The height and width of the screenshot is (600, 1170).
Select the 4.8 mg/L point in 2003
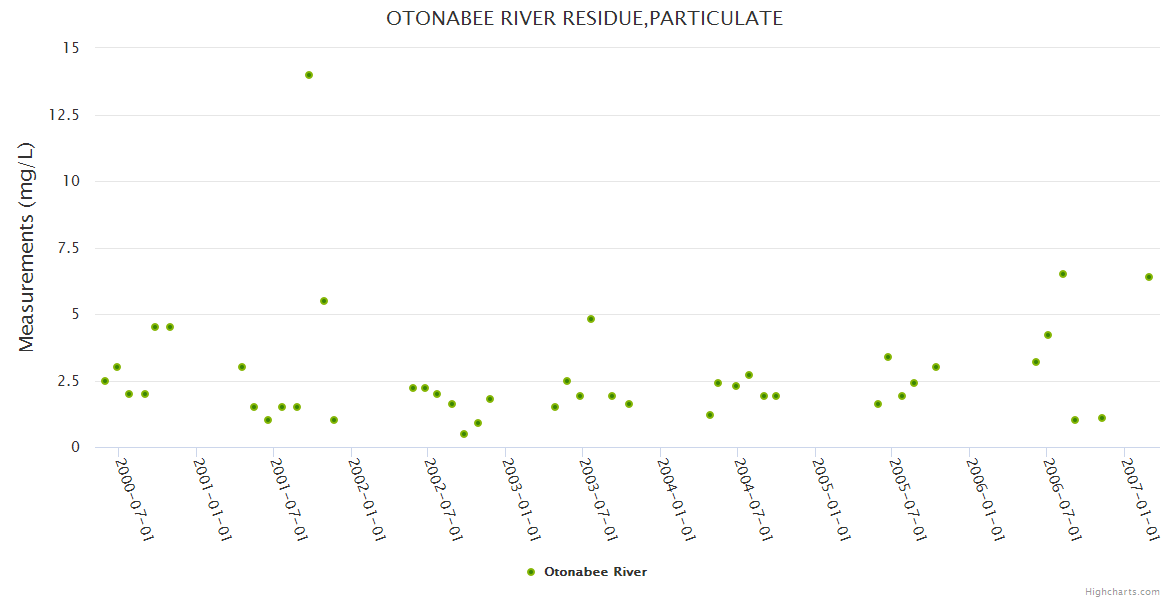pos(591,319)
